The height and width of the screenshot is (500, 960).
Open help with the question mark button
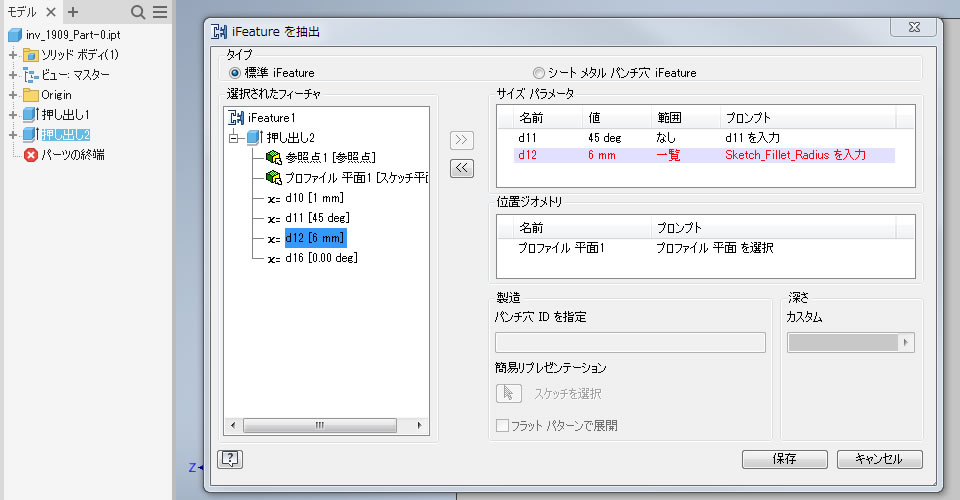[230, 459]
